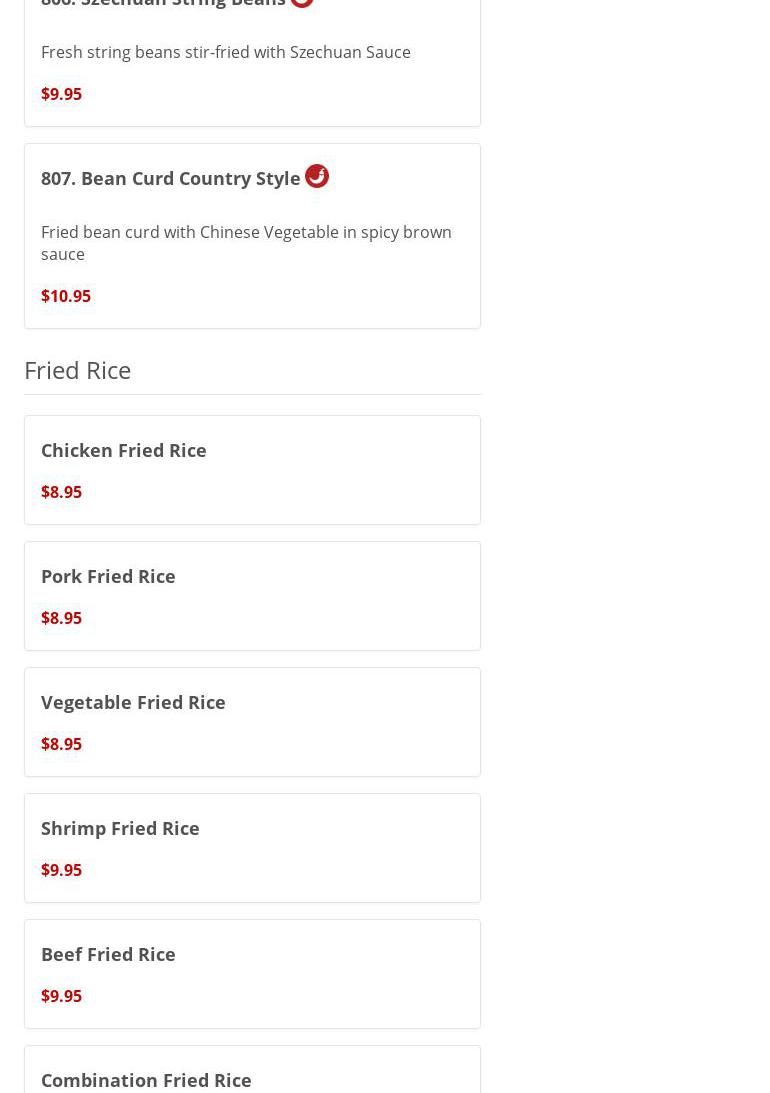Click the $8.95 price under Vegetable Fried Rice
Image resolution: width=770 pixels, height=1093 pixels.
click(61, 744)
